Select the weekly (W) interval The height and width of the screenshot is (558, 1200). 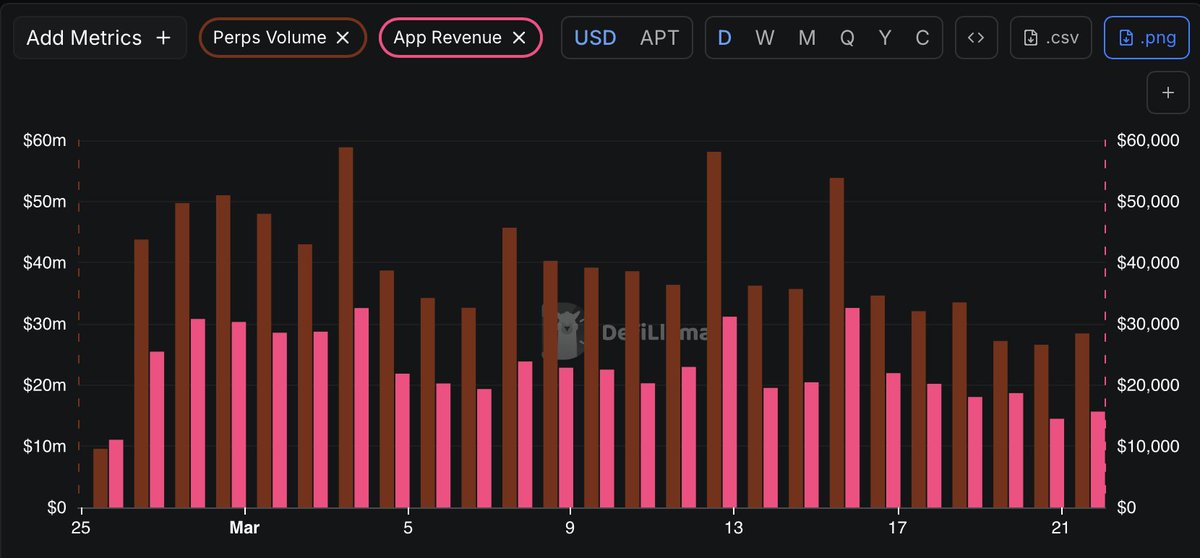765,38
